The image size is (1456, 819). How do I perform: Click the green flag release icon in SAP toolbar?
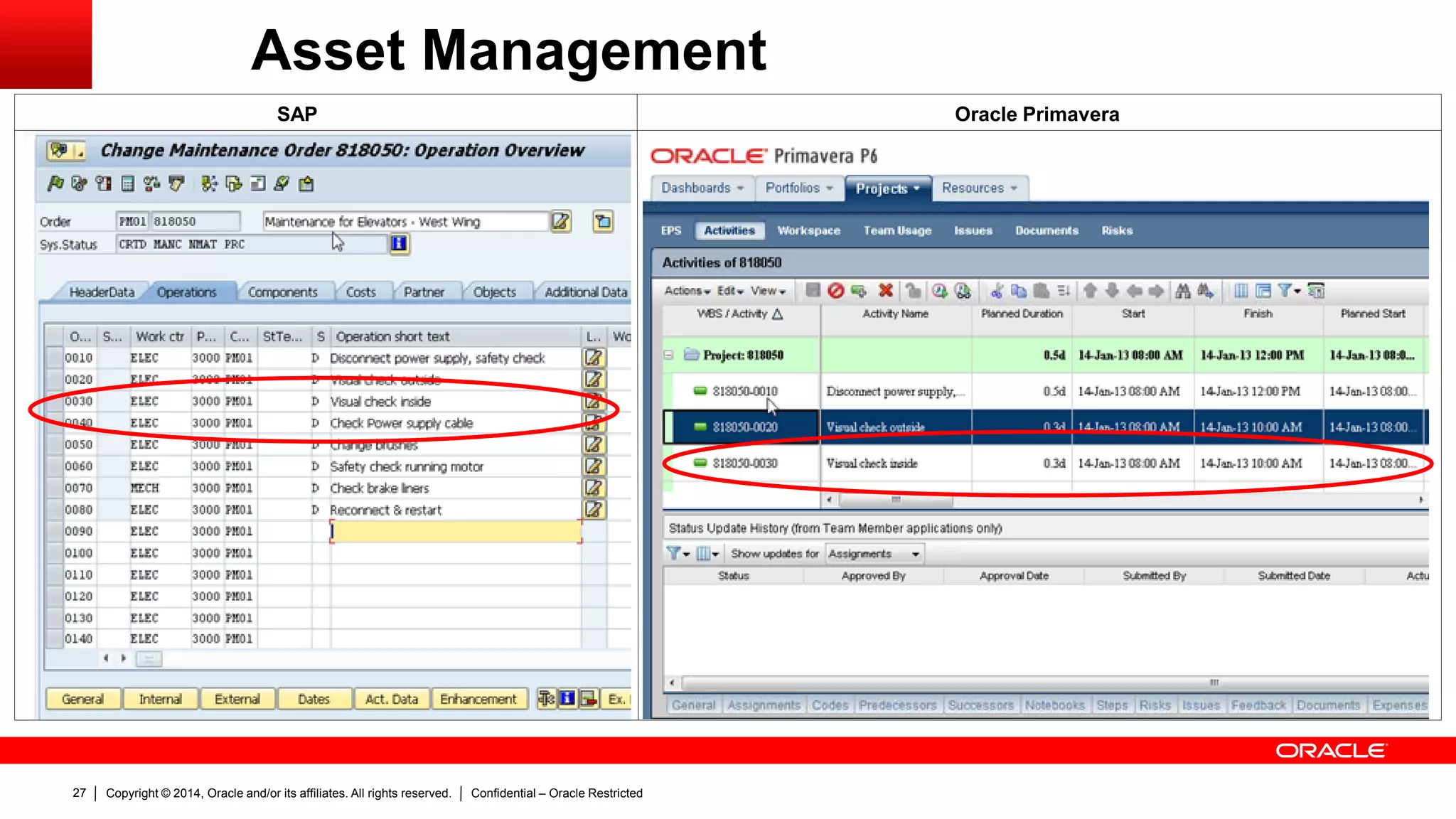click(x=55, y=184)
